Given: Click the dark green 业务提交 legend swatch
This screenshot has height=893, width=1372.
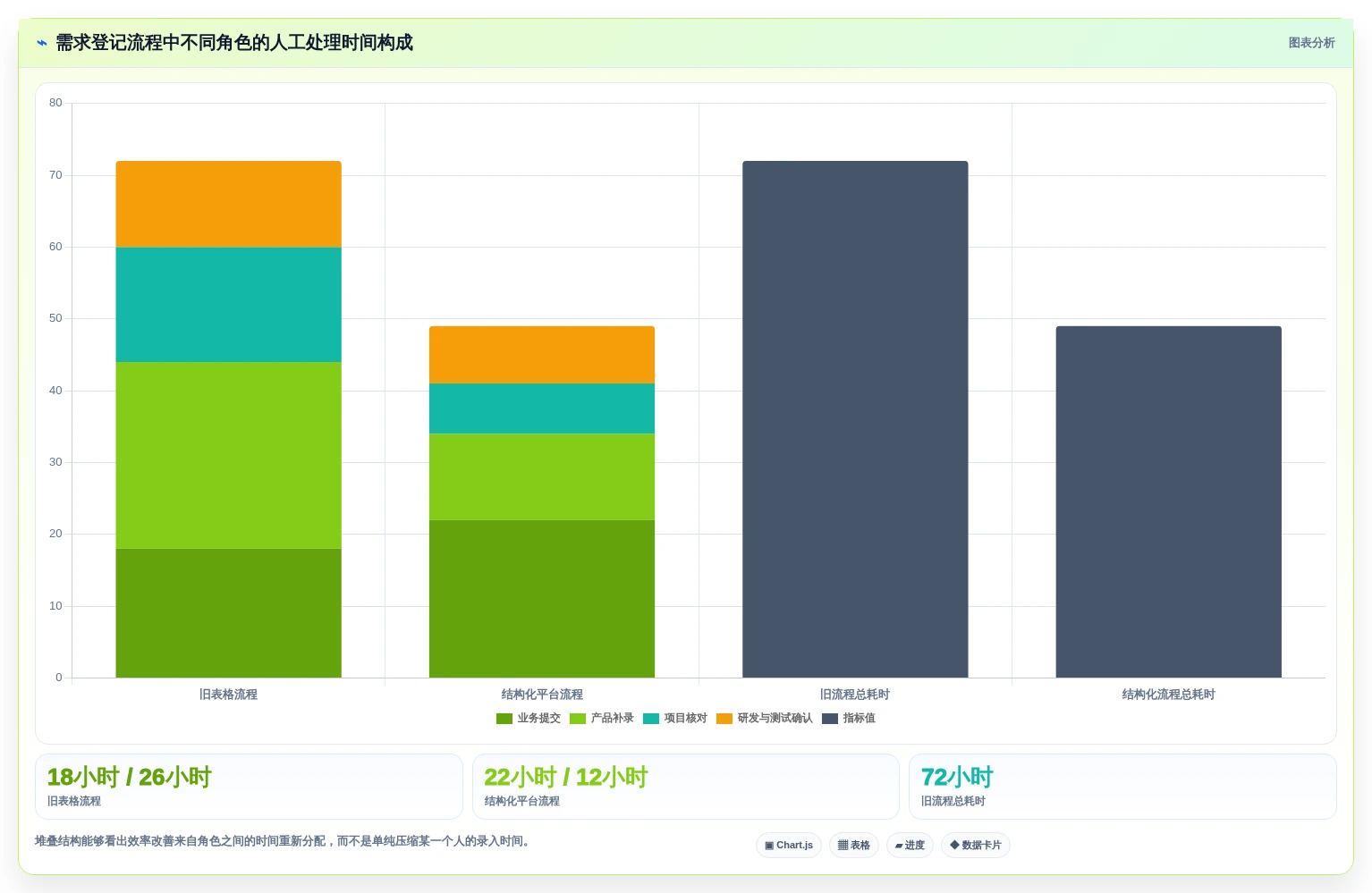Looking at the screenshot, I should coord(504,719).
